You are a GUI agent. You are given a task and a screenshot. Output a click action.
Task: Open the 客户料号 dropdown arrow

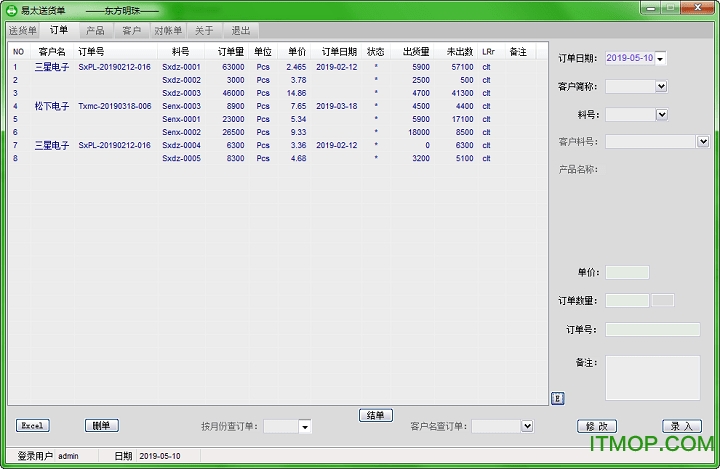coord(703,142)
